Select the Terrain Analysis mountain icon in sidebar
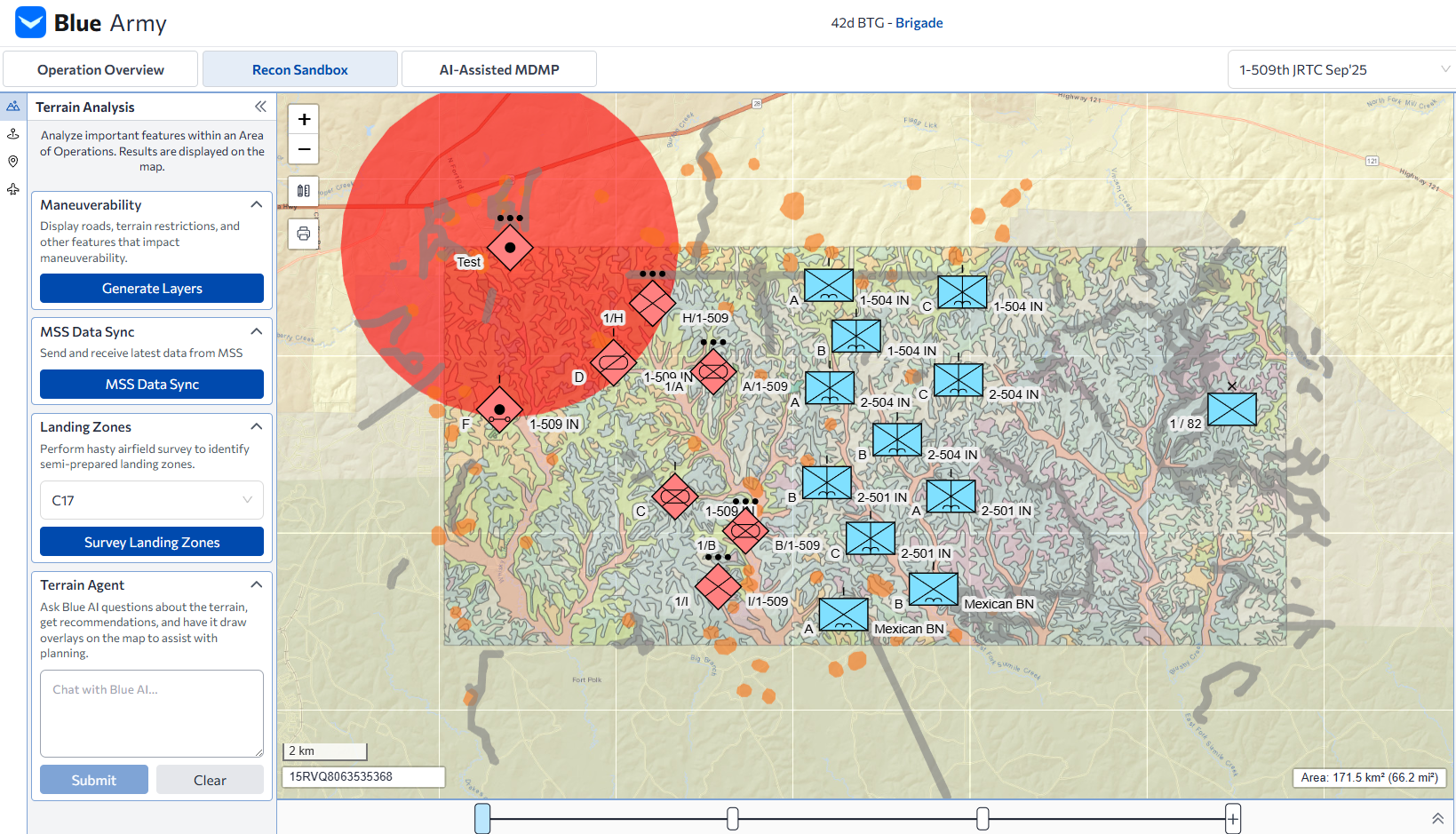 [13, 107]
